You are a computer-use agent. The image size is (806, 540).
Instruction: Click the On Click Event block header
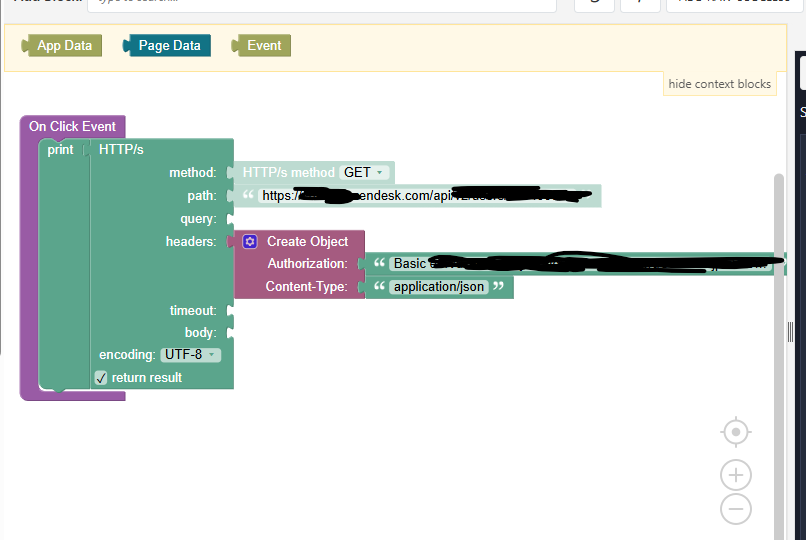(x=72, y=126)
